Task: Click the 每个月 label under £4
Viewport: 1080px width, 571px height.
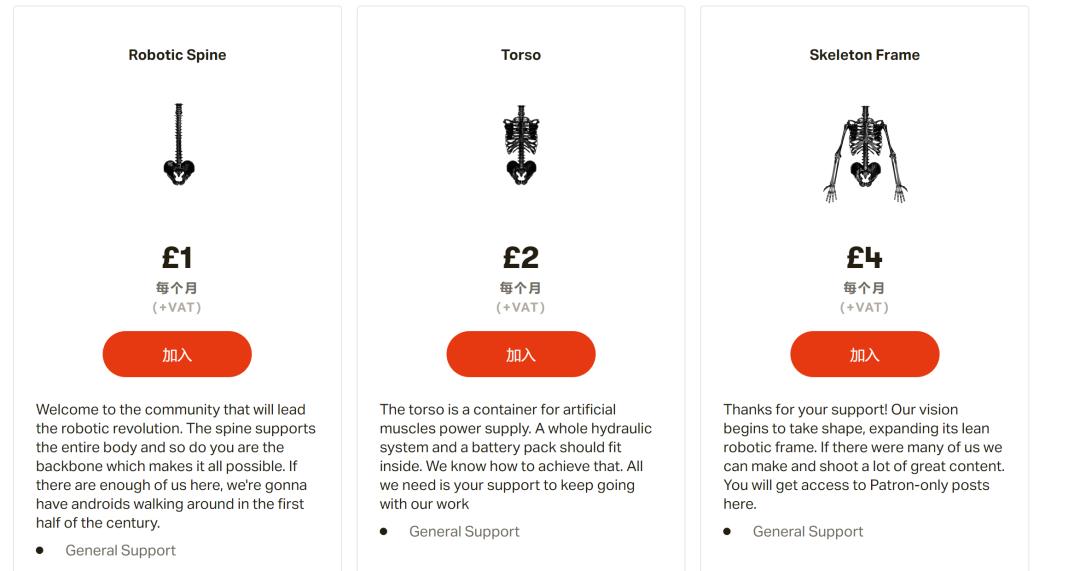Action: pos(864,288)
